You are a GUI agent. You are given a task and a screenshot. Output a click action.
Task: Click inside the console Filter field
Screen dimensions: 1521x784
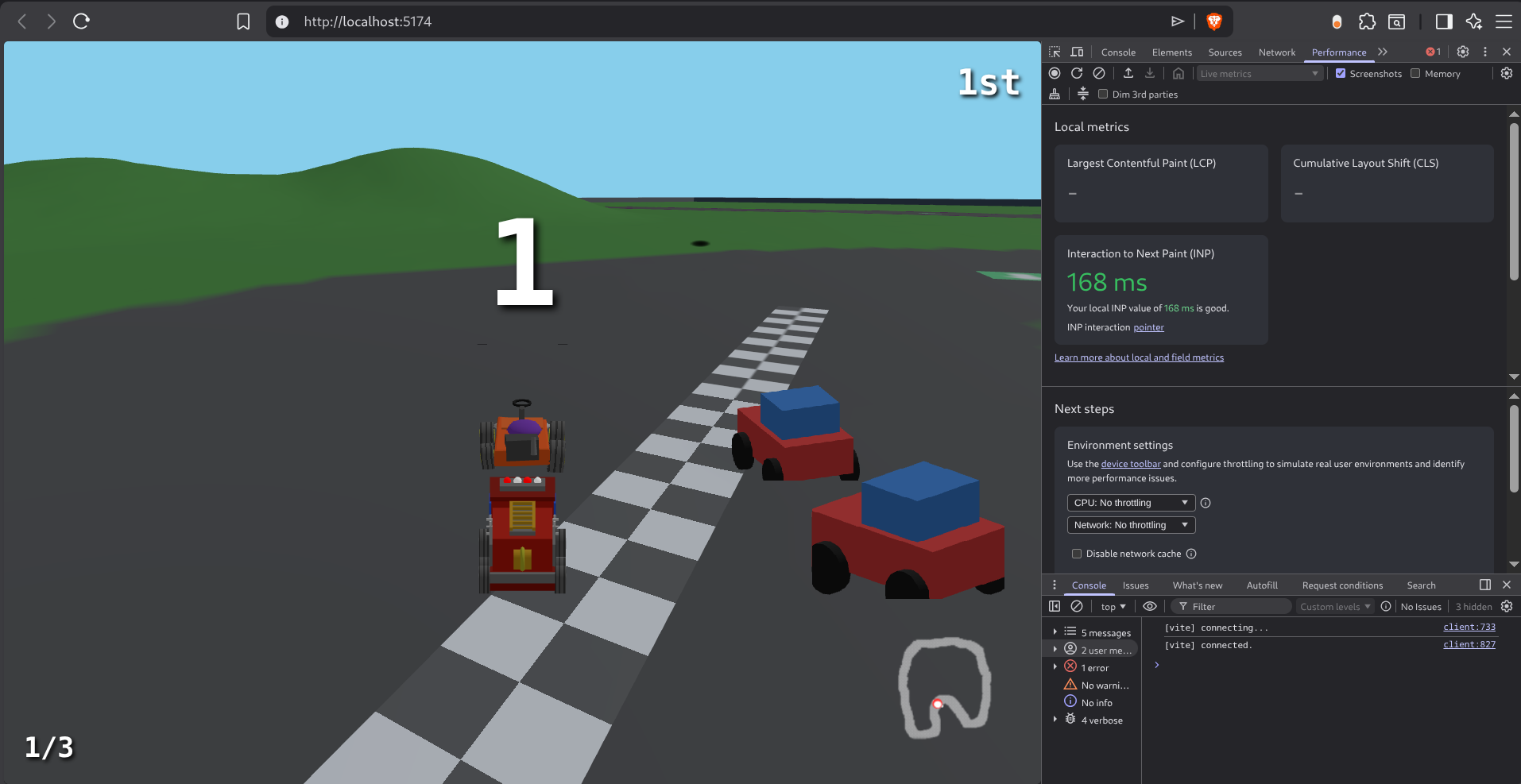(x=1232, y=606)
